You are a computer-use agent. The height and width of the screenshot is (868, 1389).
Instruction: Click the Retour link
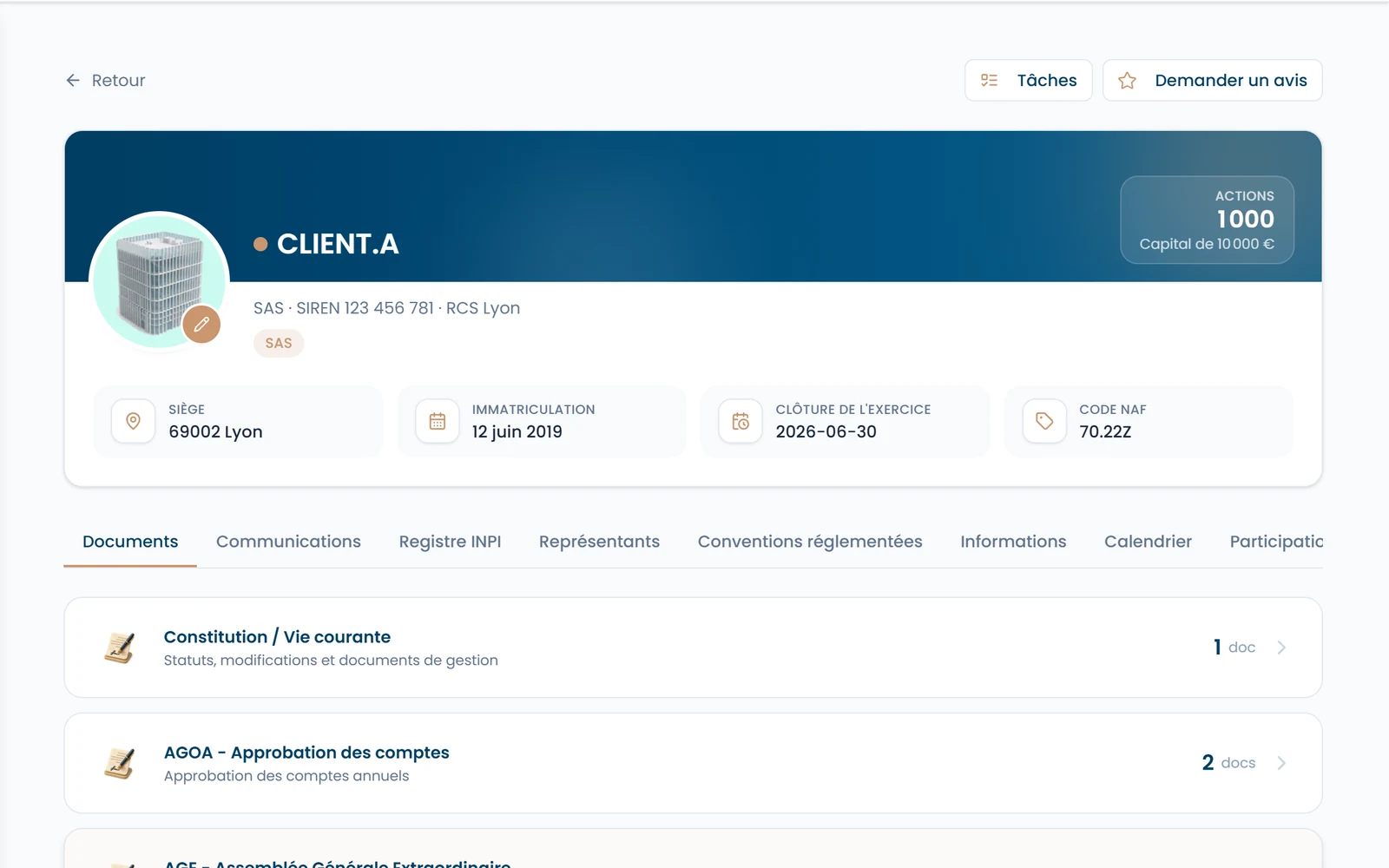click(106, 80)
